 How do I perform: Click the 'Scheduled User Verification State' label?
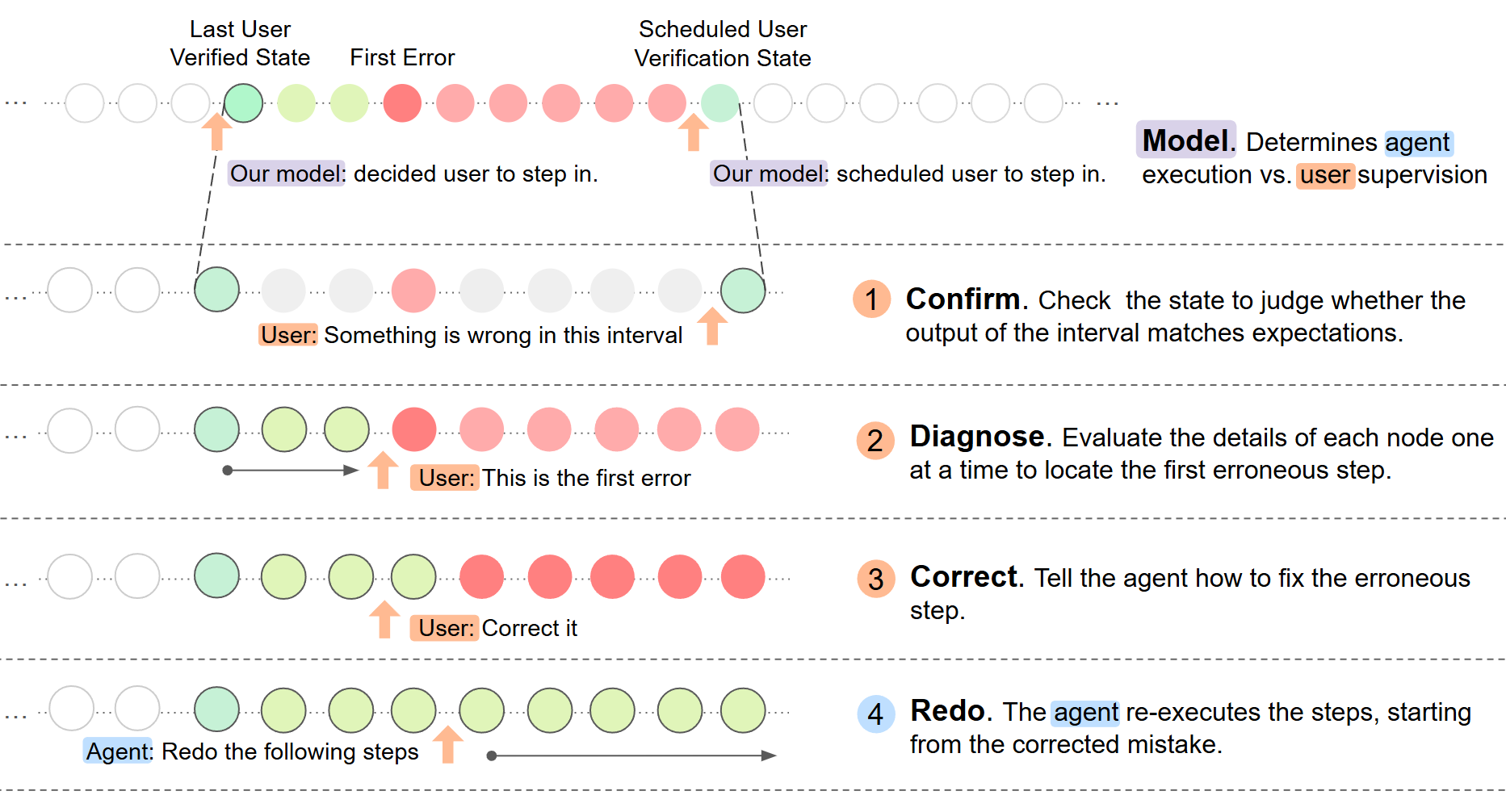(x=723, y=44)
